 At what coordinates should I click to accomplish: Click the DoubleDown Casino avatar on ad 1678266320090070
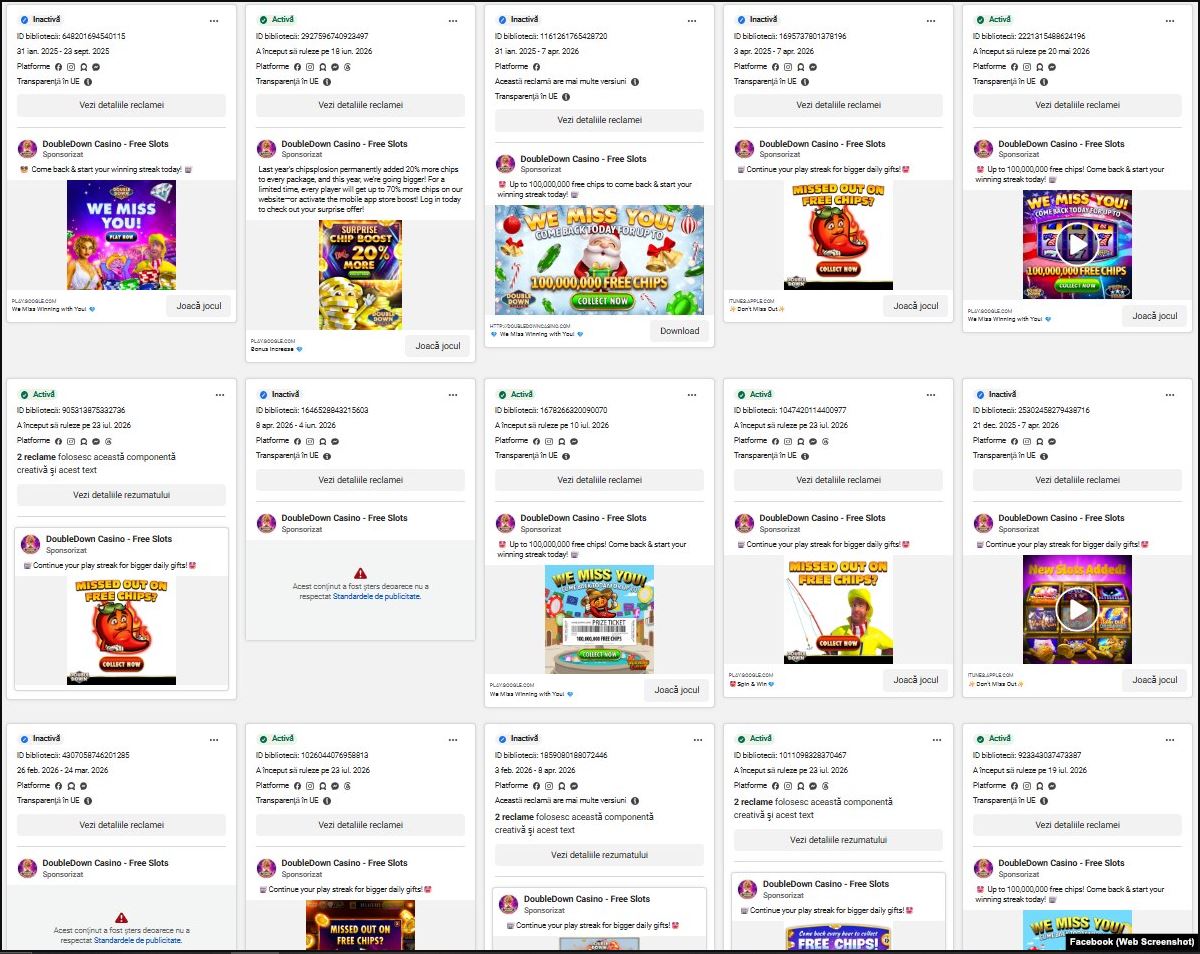coord(506,523)
